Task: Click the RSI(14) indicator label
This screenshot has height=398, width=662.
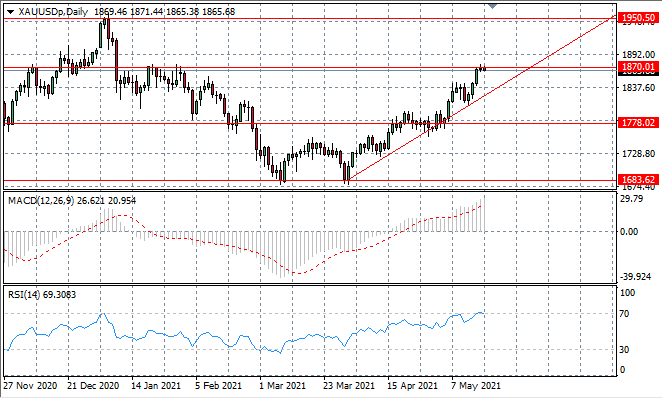Action: coord(24,295)
